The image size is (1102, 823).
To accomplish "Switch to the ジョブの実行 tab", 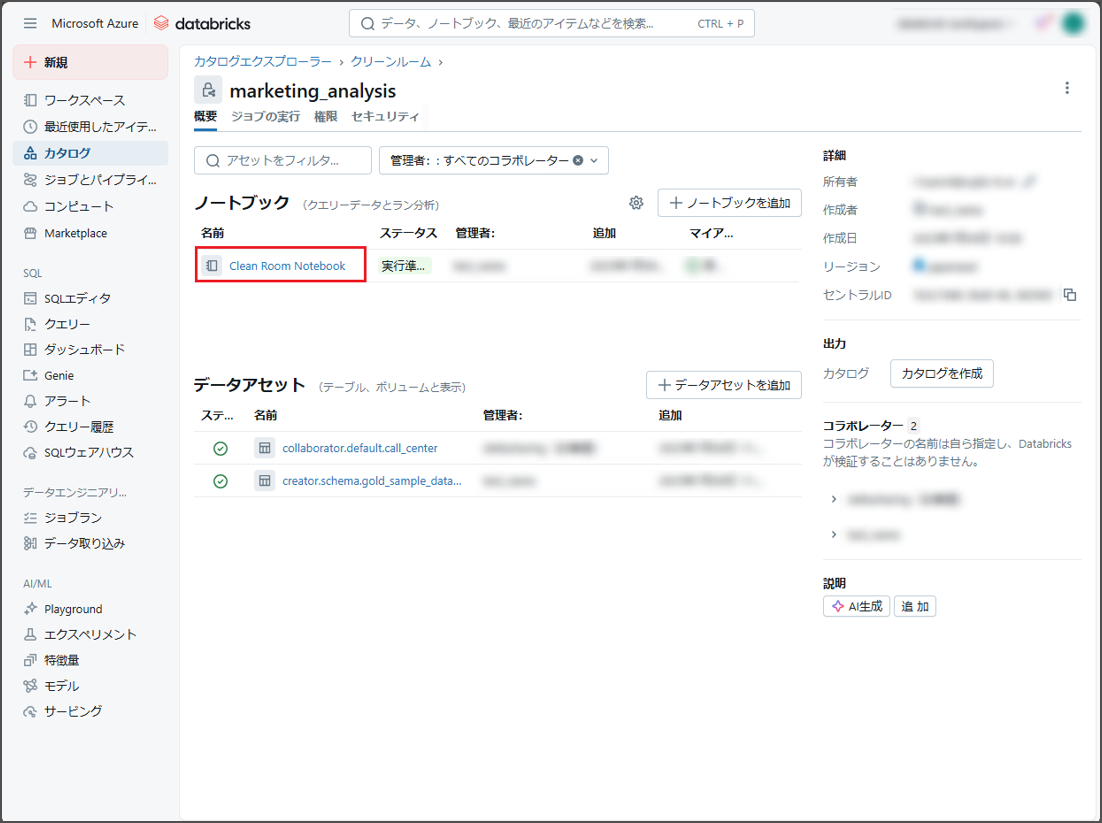I will point(266,117).
